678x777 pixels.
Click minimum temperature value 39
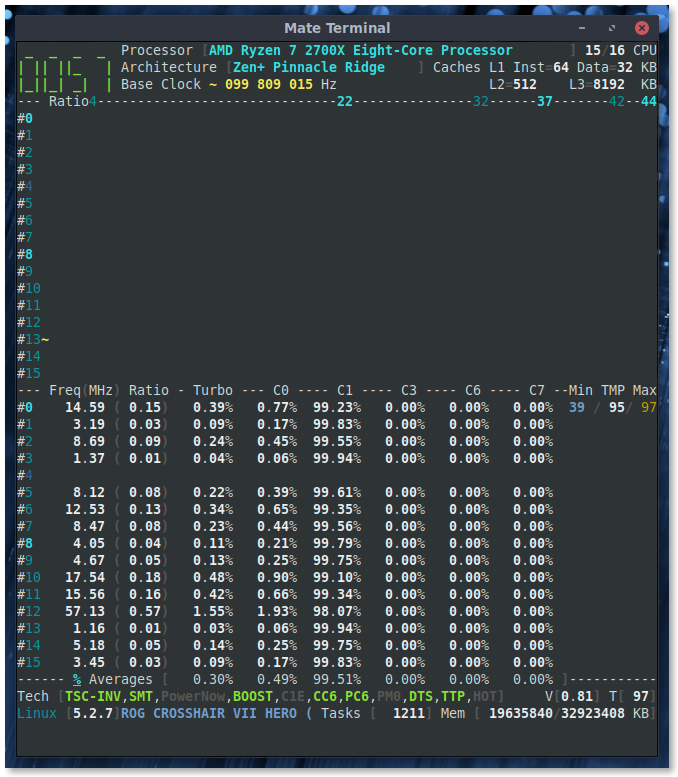[576, 407]
